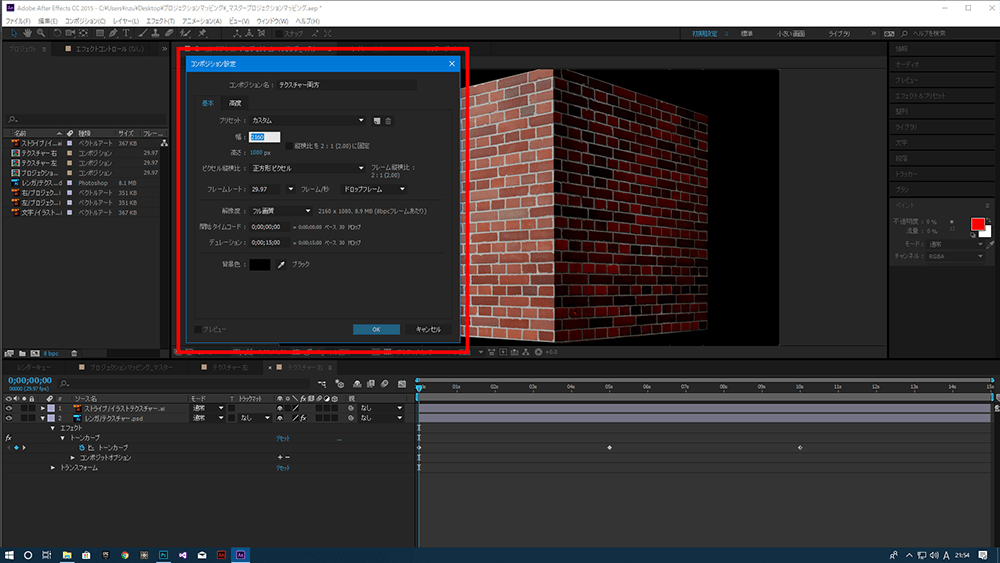Click the save preset icon beside preset dropdown
The width and height of the screenshot is (1000, 563).
377,121
